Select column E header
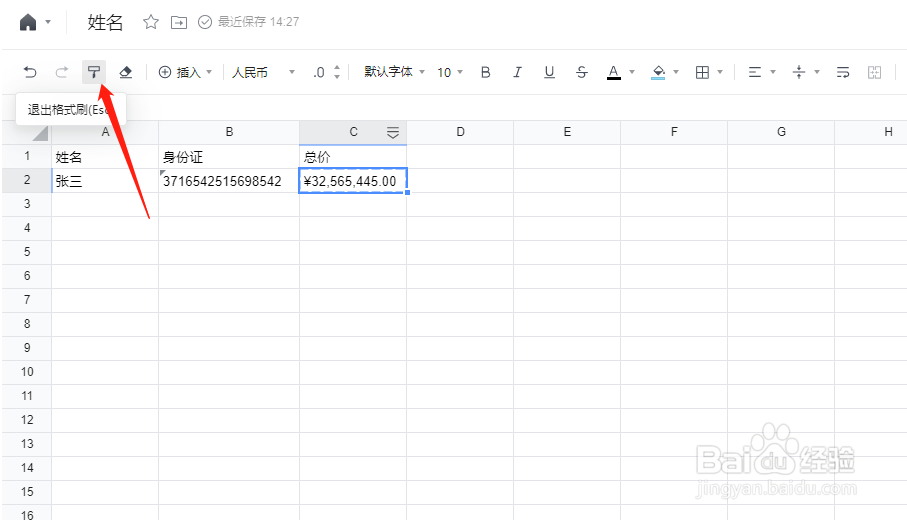 coord(567,132)
